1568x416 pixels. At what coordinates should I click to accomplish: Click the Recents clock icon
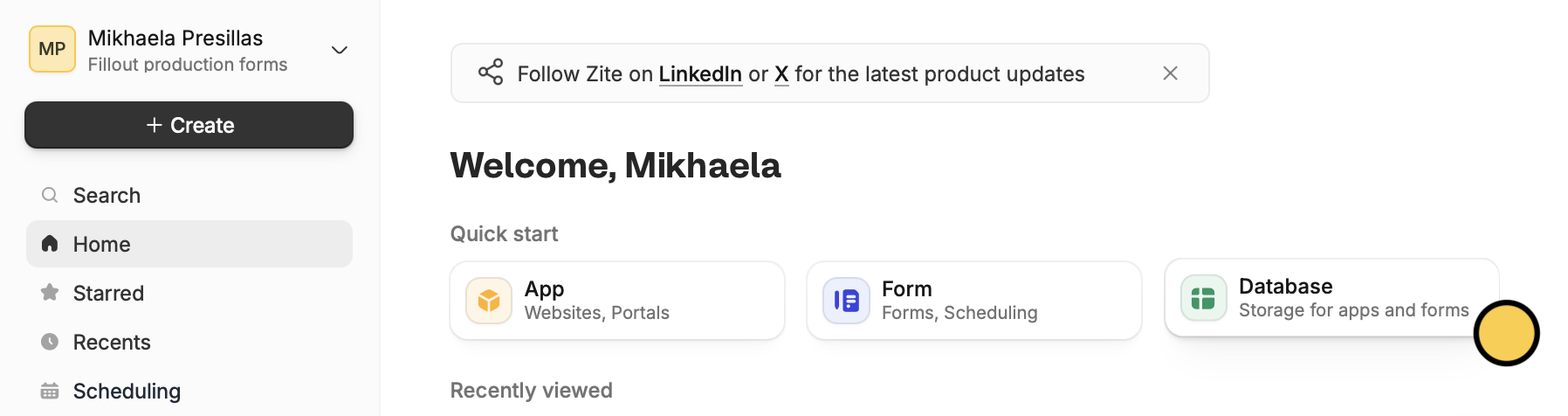50,342
